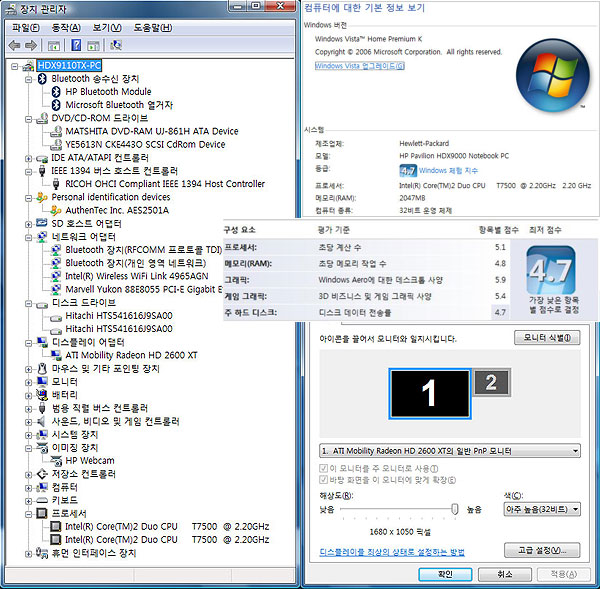Toggle 바탕 화면을 이 모니터에 맞게 확장 checkbox
This screenshot has width=600, height=589.
323,480
